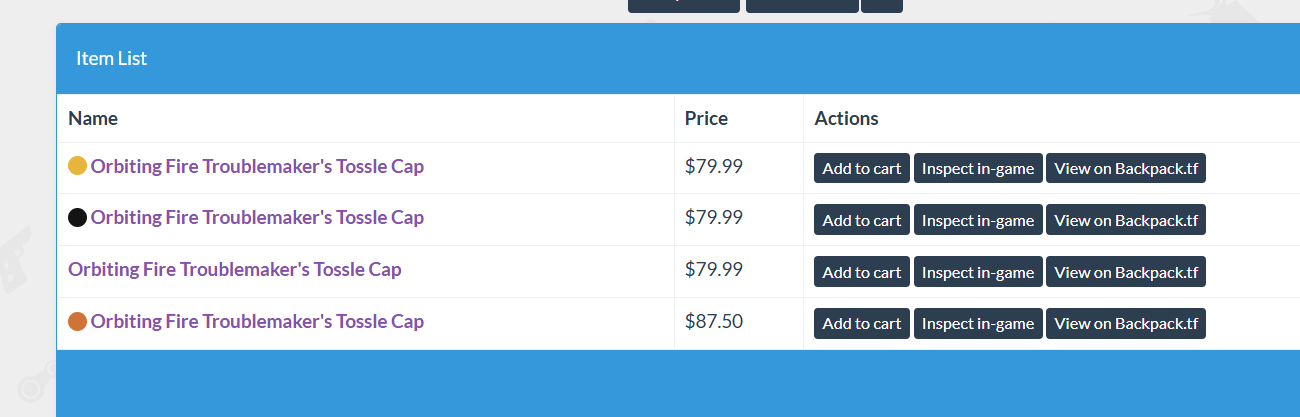Open the yellow-painted Orbiting Fire Tossle Cap link

tap(257, 166)
